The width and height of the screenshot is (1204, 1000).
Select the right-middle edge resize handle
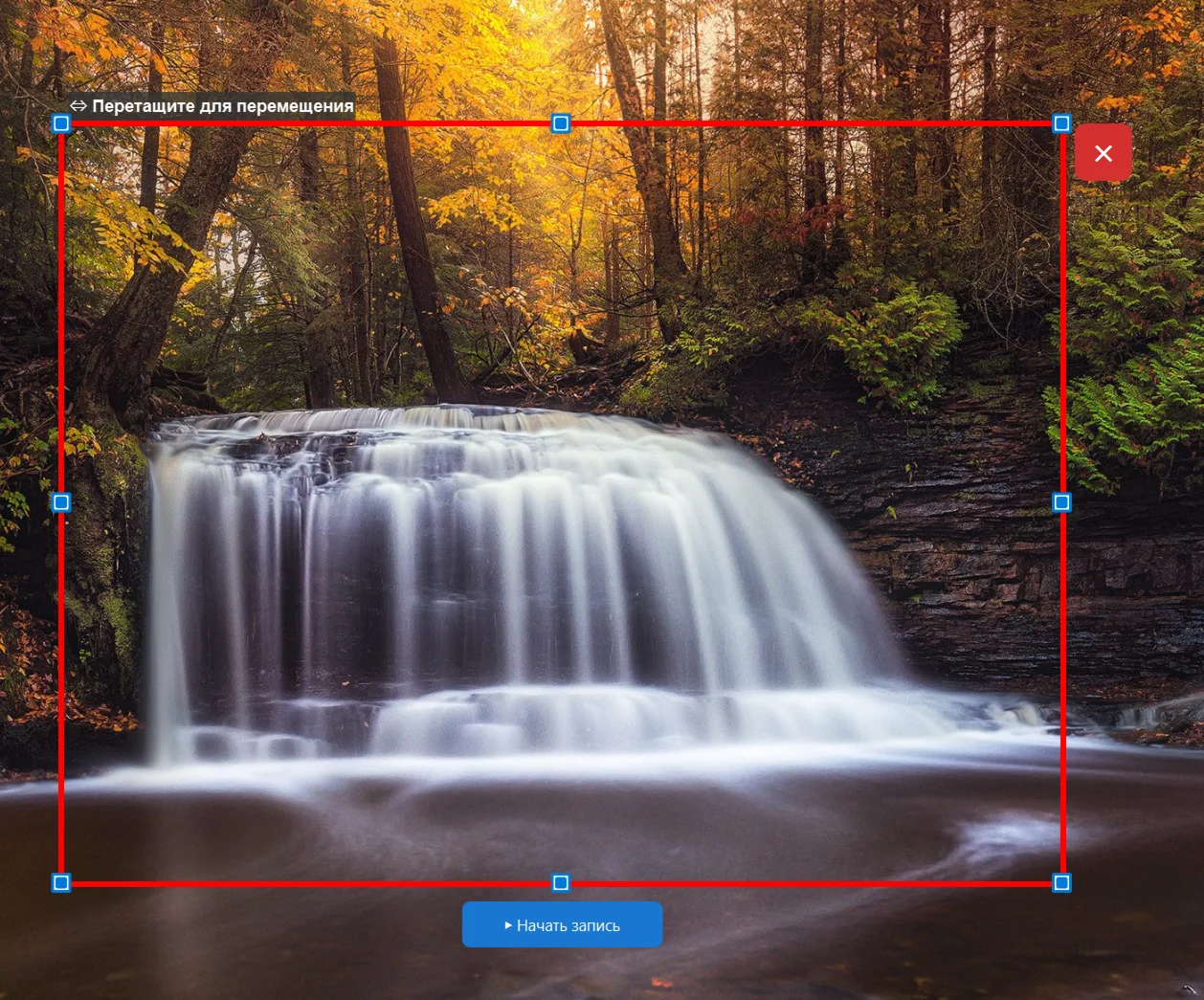tap(1061, 502)
